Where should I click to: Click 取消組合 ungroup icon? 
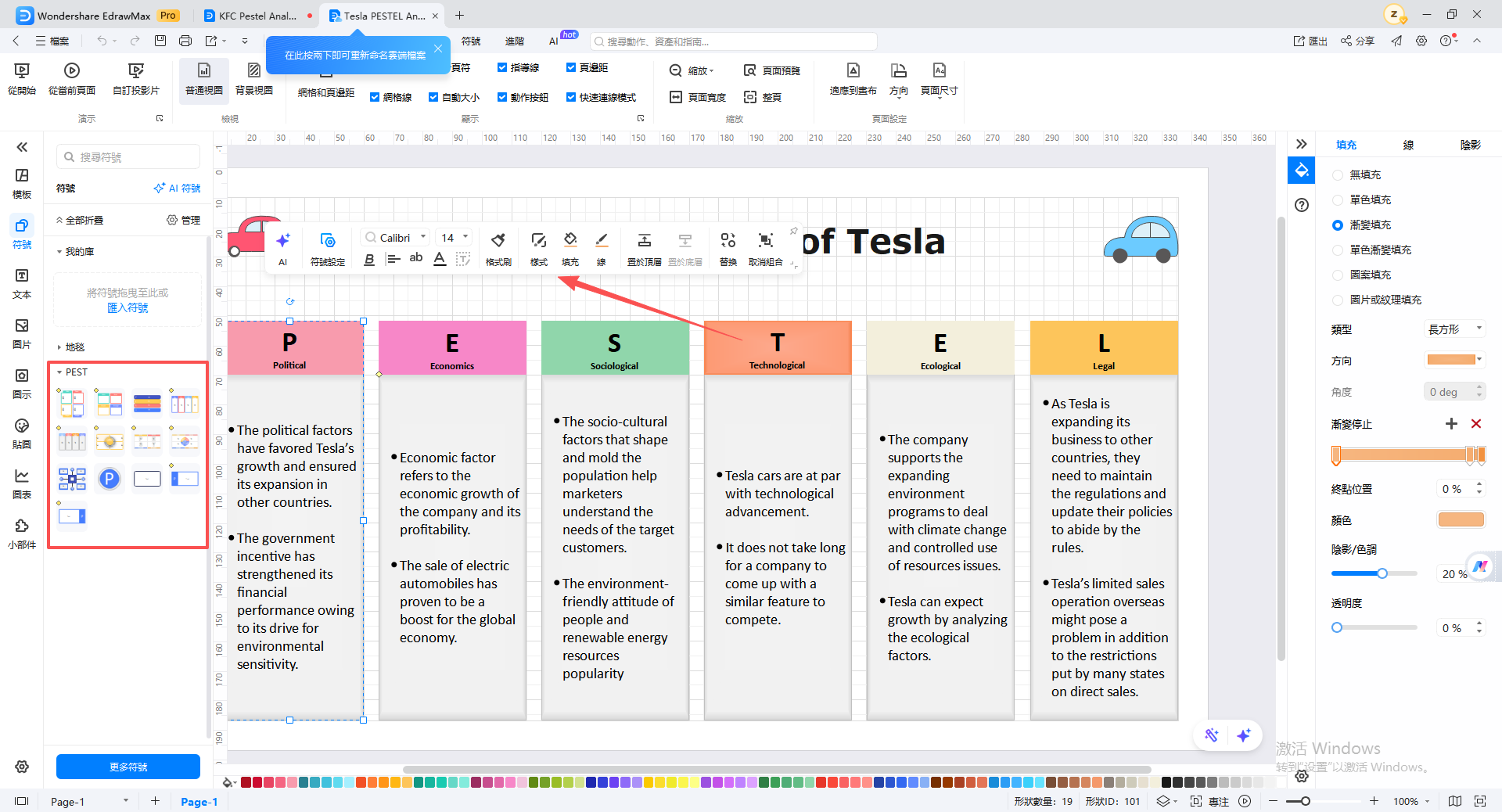pos(765,249)
